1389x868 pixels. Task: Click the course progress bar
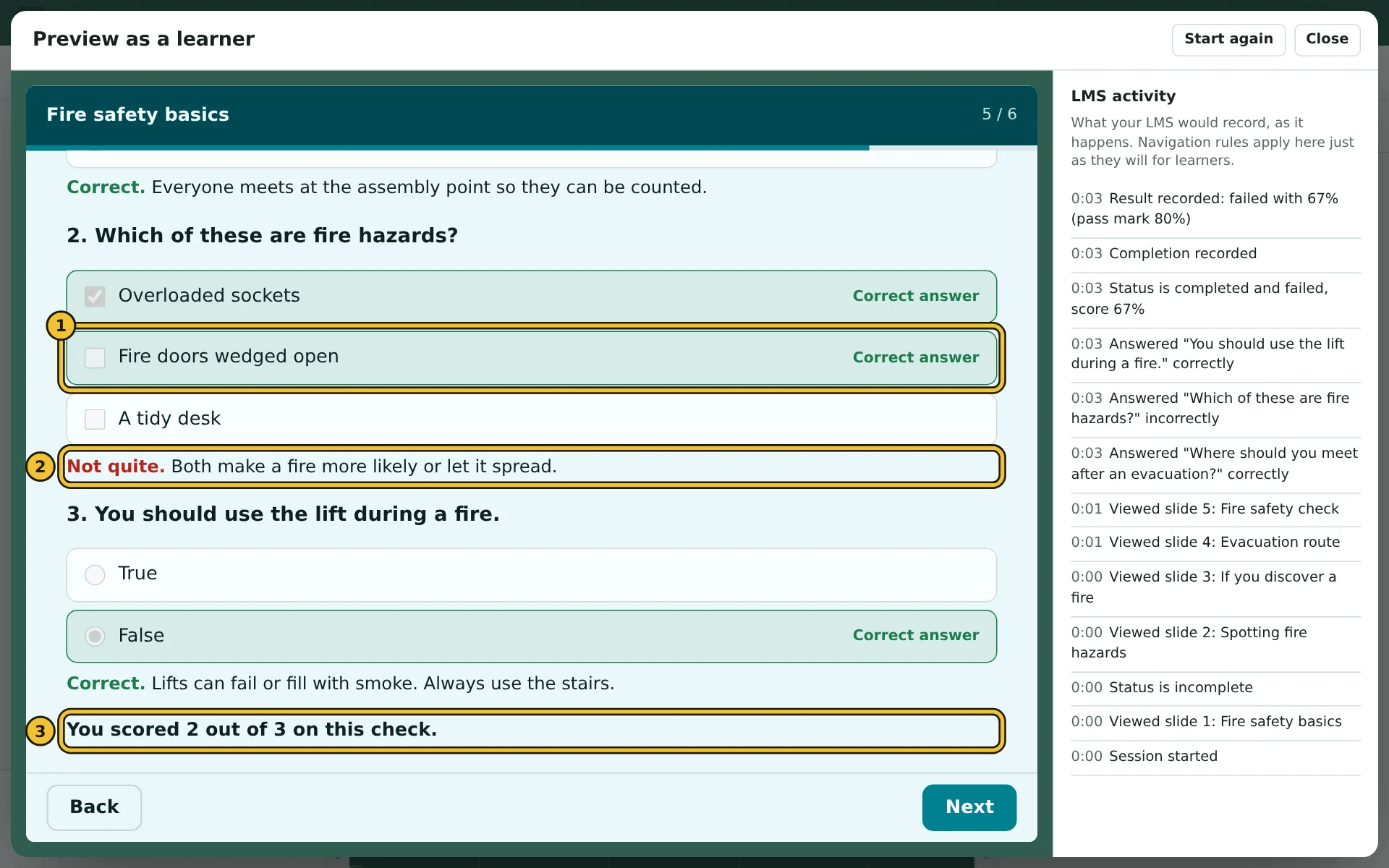(532, 148)
